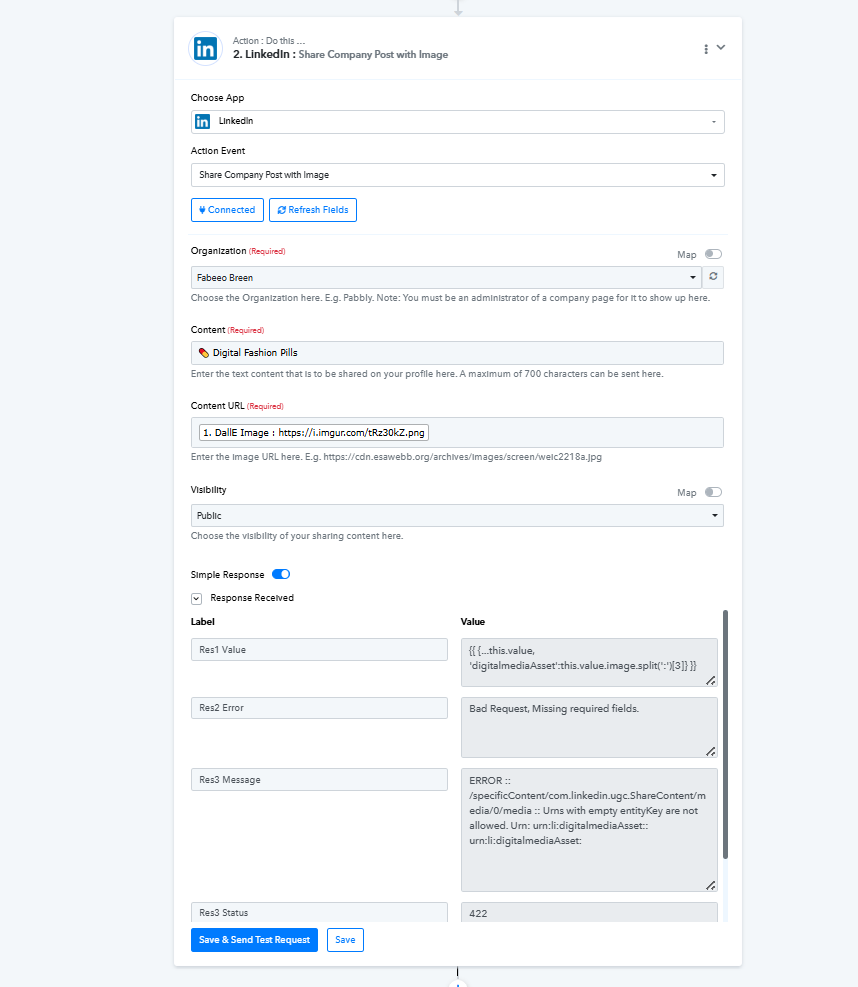Open the Organization dropdown showing Fabeeo Breen
858x987 pixels.
click(x=446, y=278)
